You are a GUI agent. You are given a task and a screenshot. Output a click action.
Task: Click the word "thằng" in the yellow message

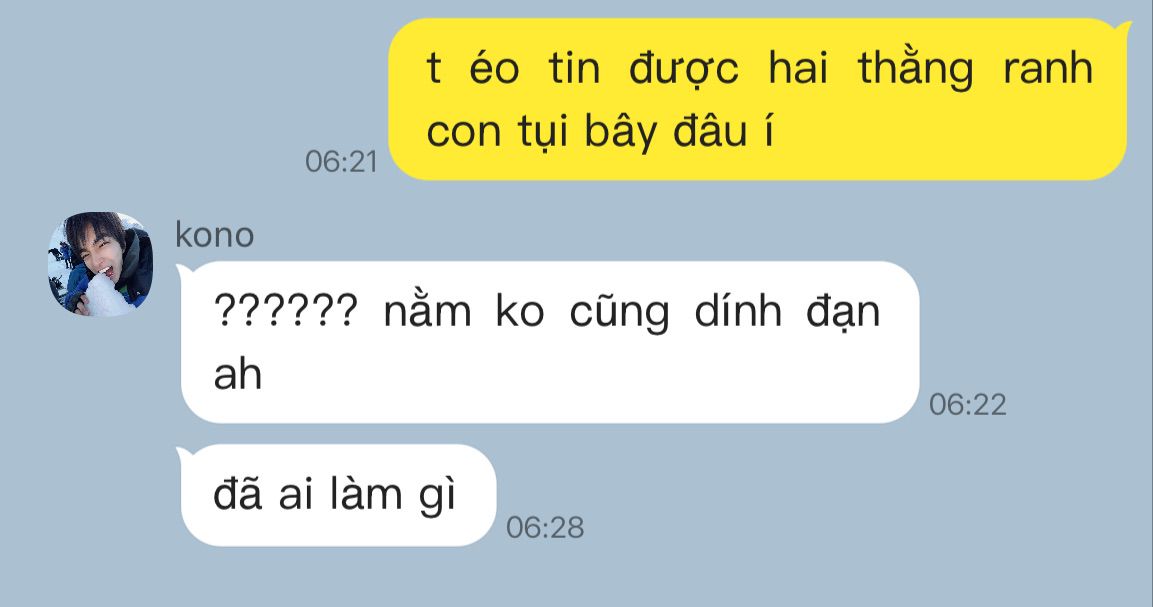(x=915, y=71)
